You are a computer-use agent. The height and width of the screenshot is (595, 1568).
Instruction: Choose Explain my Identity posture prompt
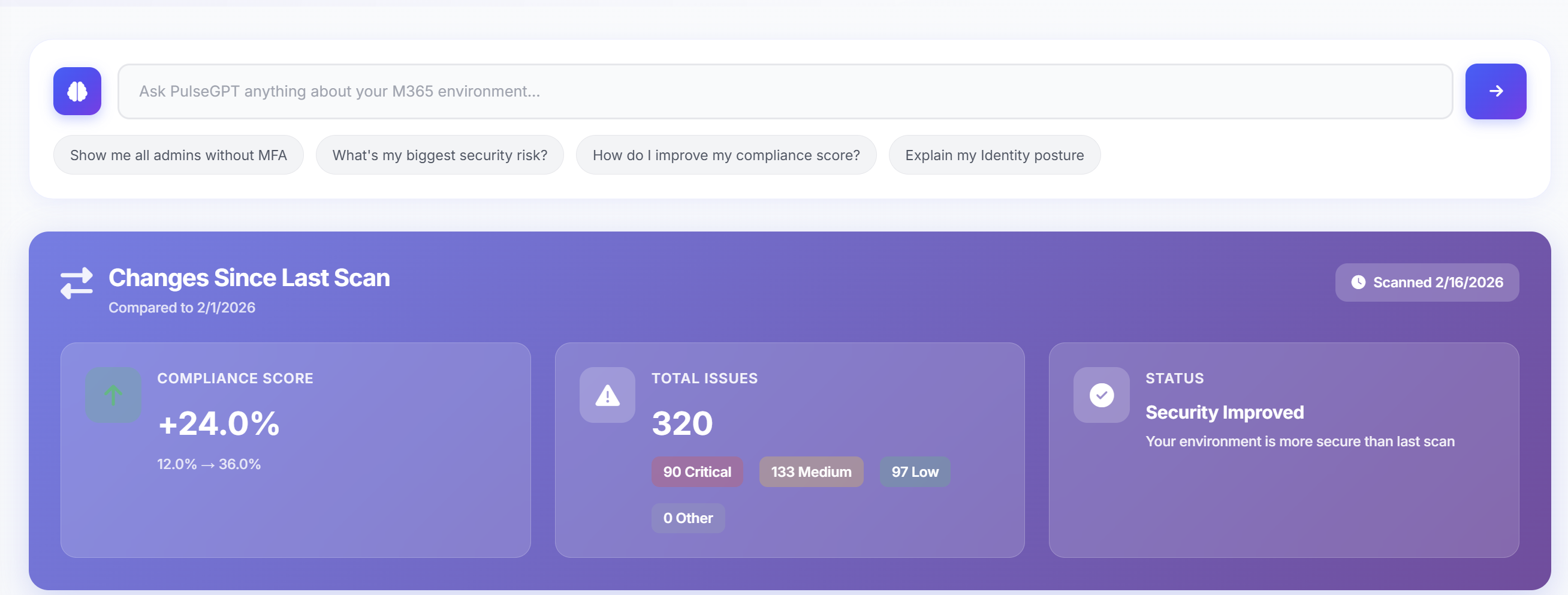point(994,155)
